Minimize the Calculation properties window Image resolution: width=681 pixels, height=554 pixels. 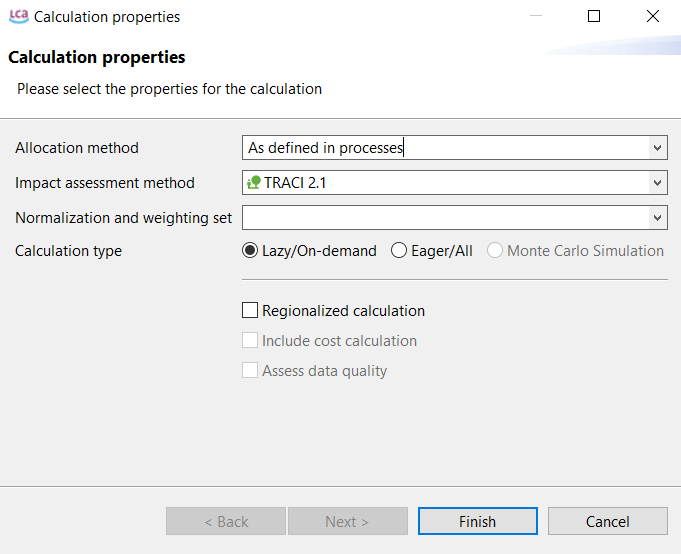point(534,17)
